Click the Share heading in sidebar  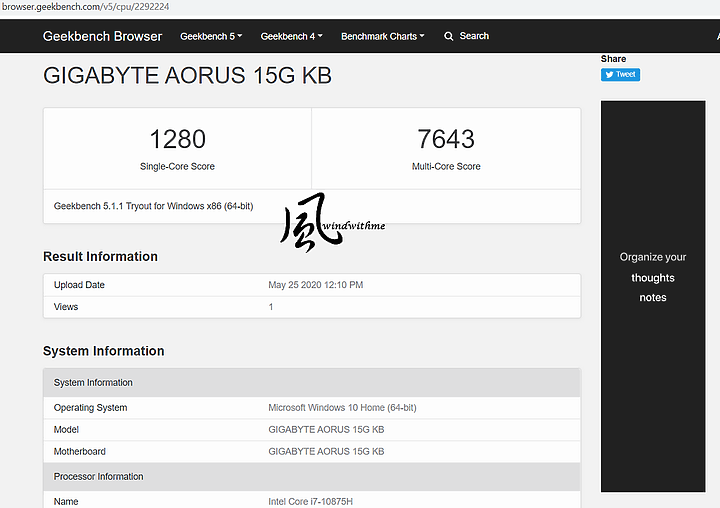click(x=613, y=59)
